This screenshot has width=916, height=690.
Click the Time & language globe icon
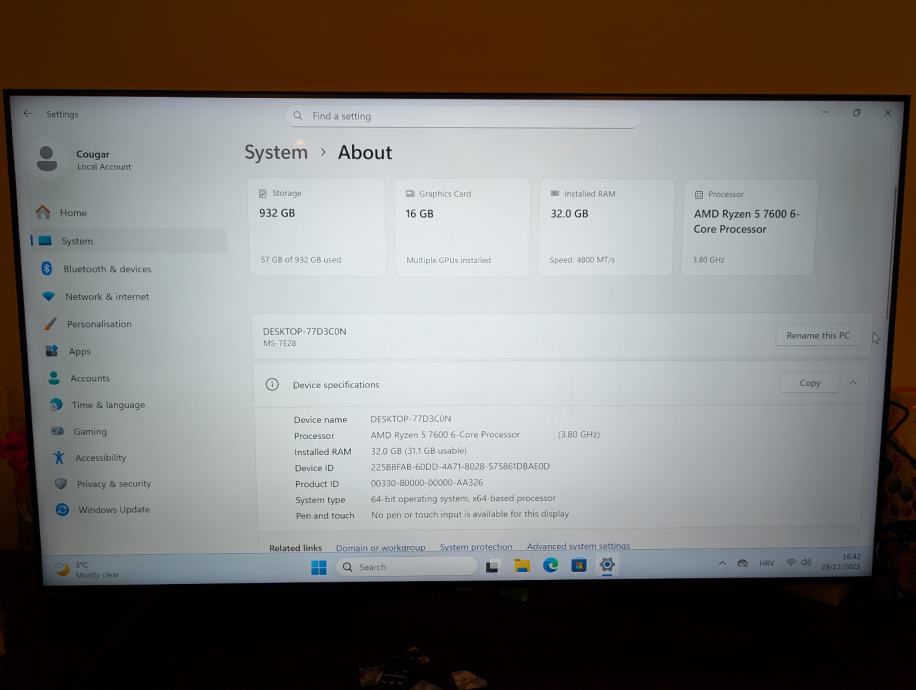coord(56,404)
